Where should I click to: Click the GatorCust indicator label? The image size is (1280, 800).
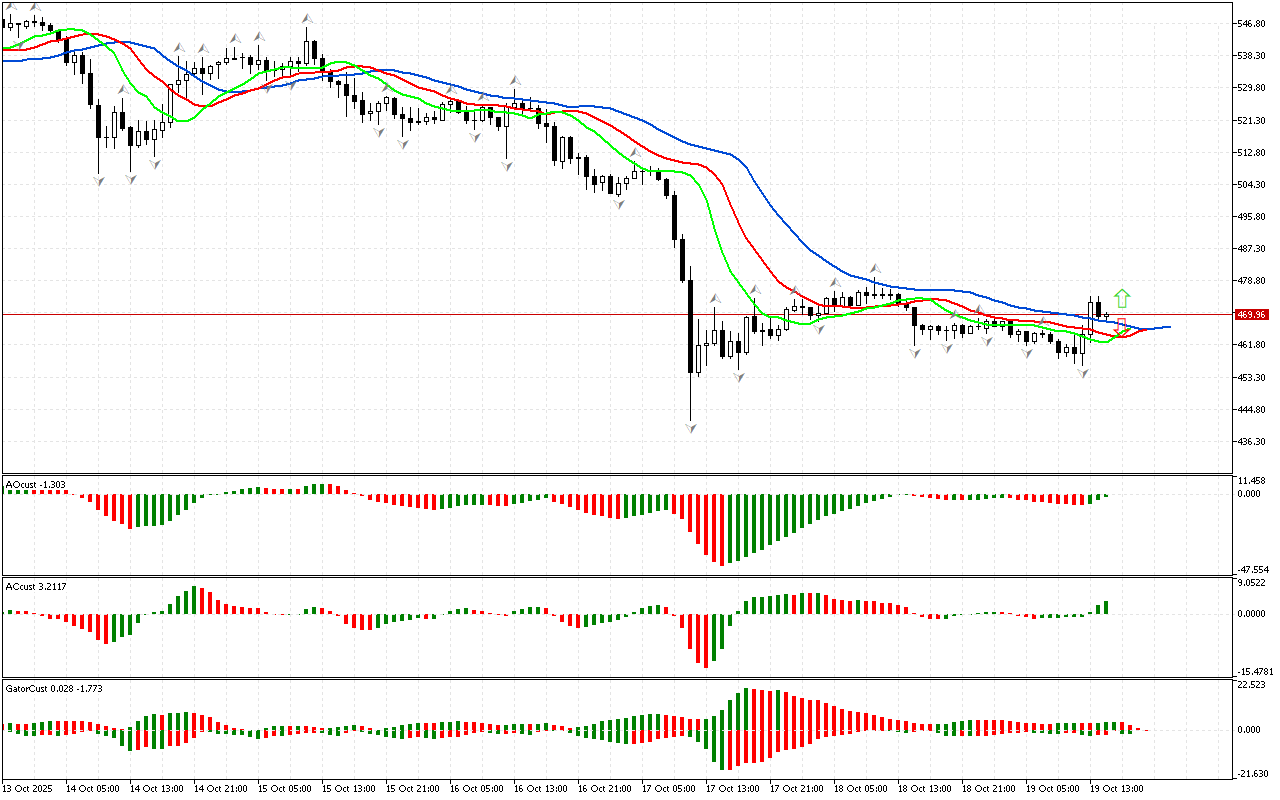pyautogui.click(x=54, y=688)
